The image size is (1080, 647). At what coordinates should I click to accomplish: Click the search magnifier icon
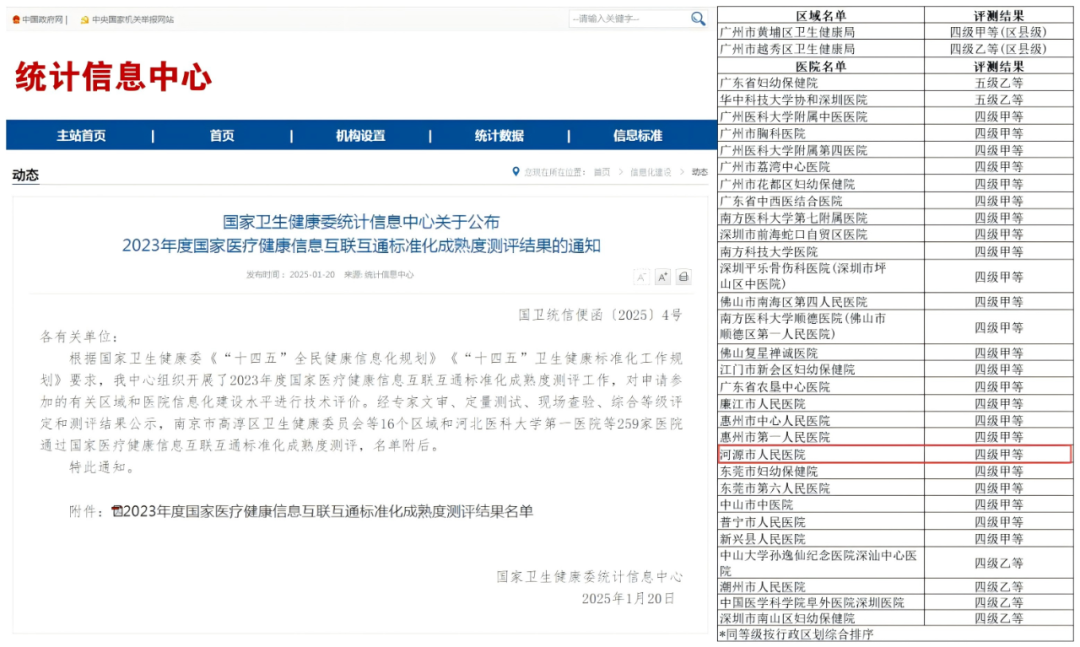click(698, 19)
